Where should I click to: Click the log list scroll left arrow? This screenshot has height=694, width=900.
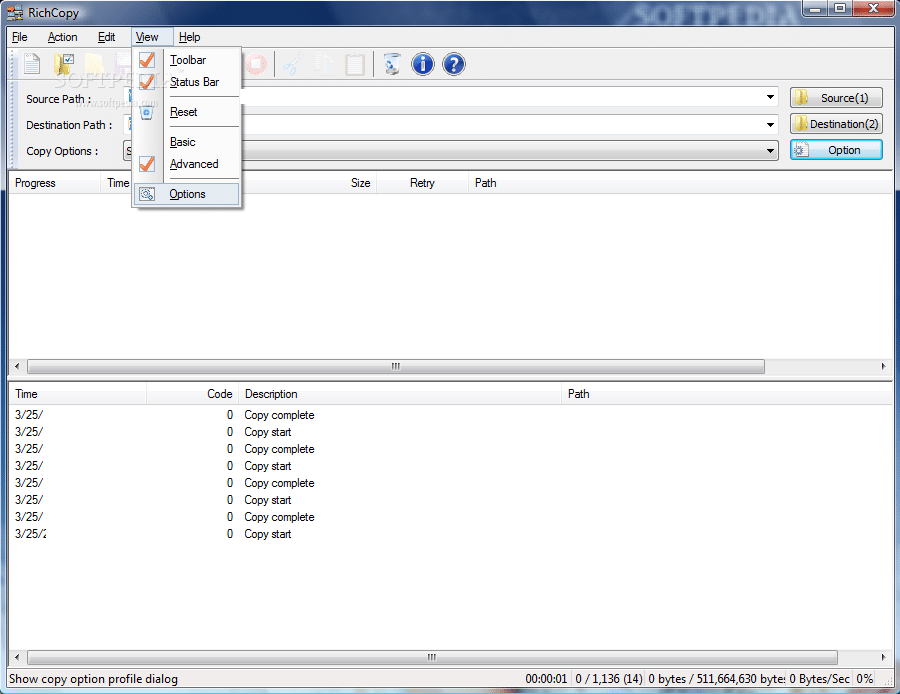(17, 657)
